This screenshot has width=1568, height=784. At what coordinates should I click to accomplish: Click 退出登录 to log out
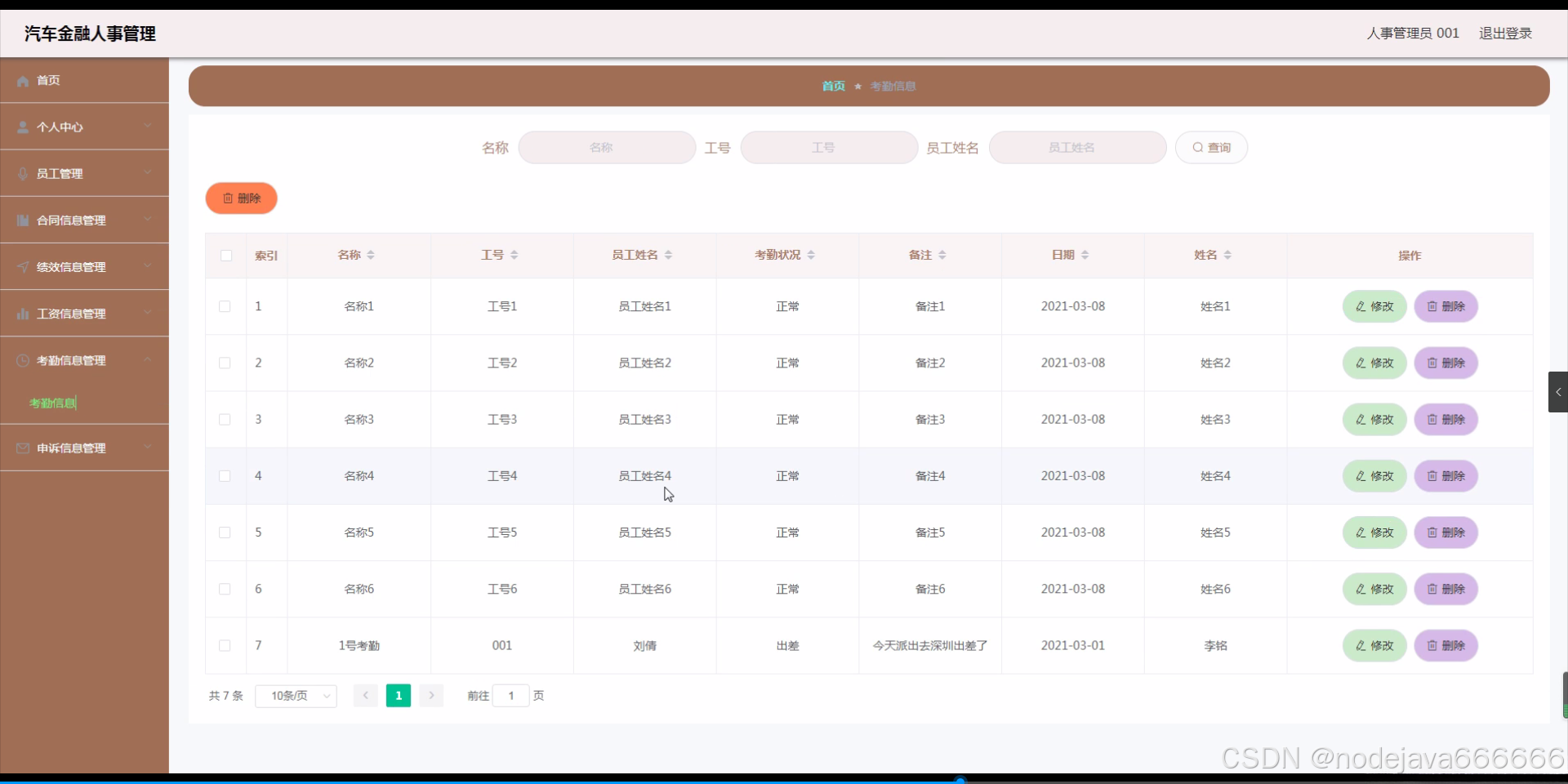click(x=1505, y=33)
